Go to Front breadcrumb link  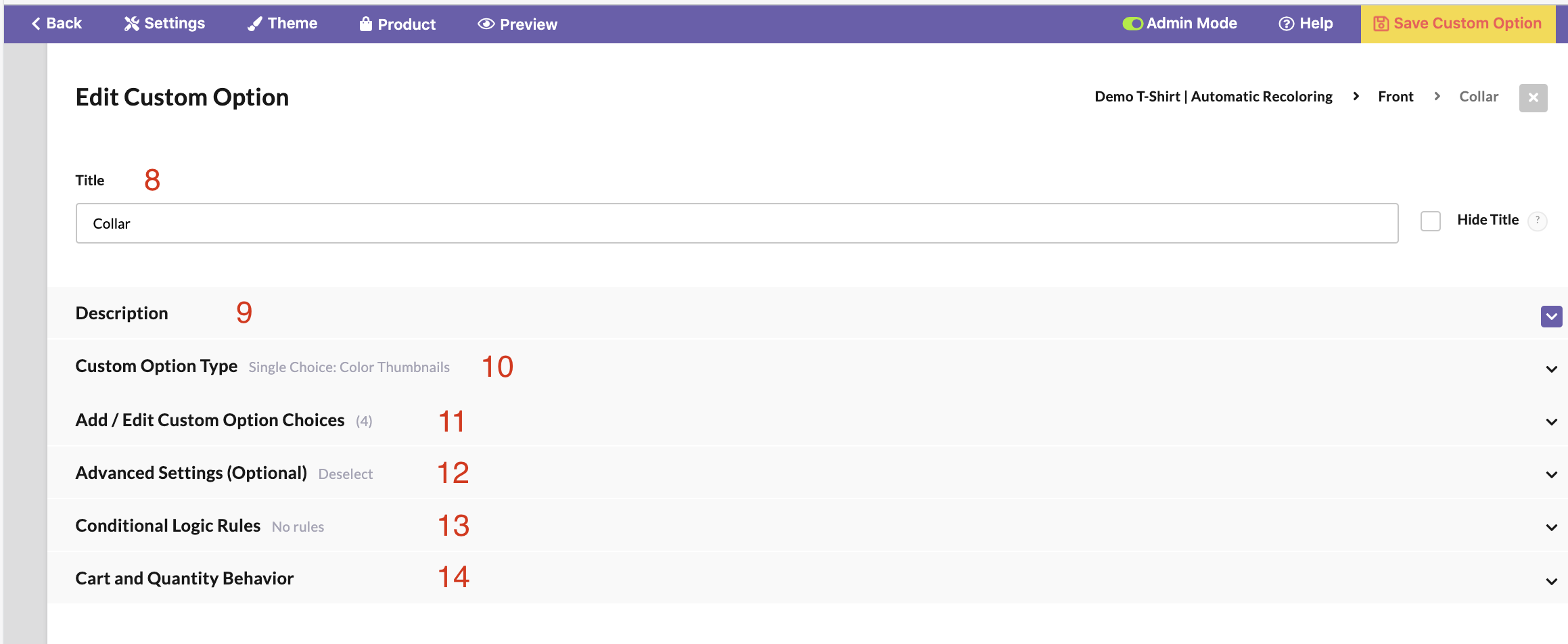pyautogui.click(x=1396, y=97)
